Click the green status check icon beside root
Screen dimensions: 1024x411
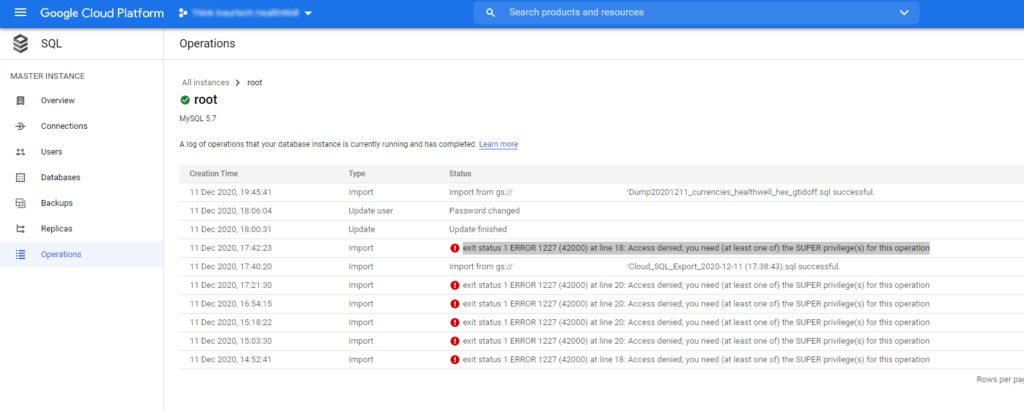(x=185, y=100)
